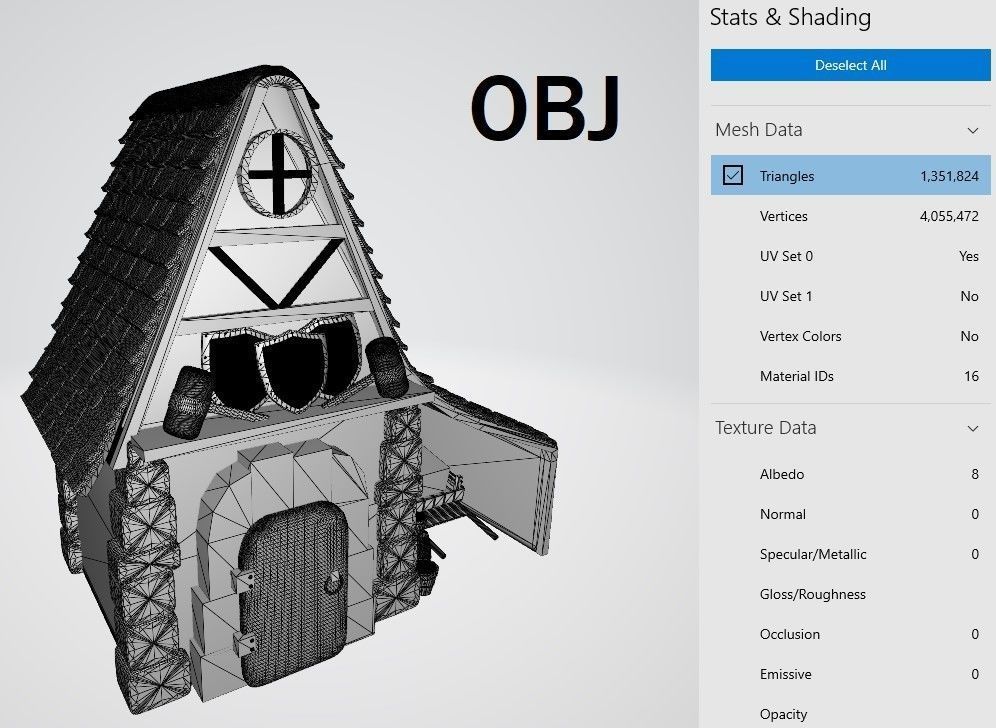
Task: Select the Vertices row
Action: (851, 216)
